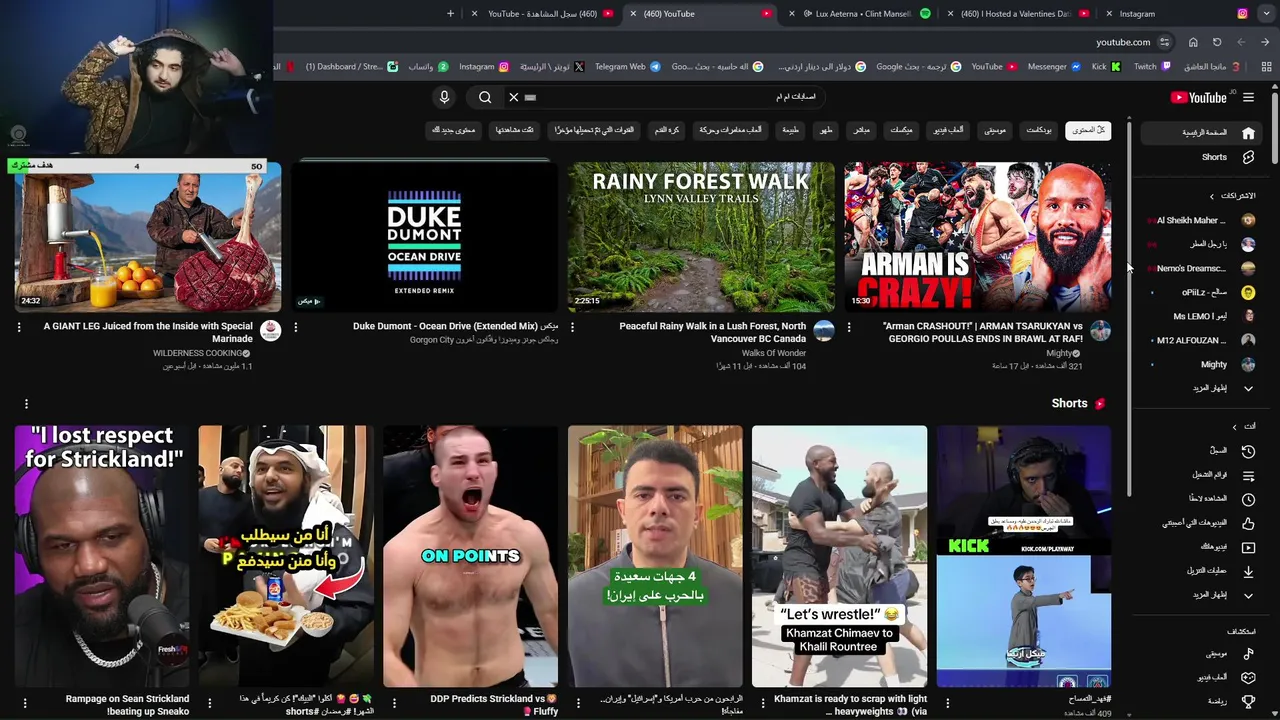Screen dimensions: 1280x720
Task: Open Liked videos thumbs-up icon
Action: coord(1248,523)
